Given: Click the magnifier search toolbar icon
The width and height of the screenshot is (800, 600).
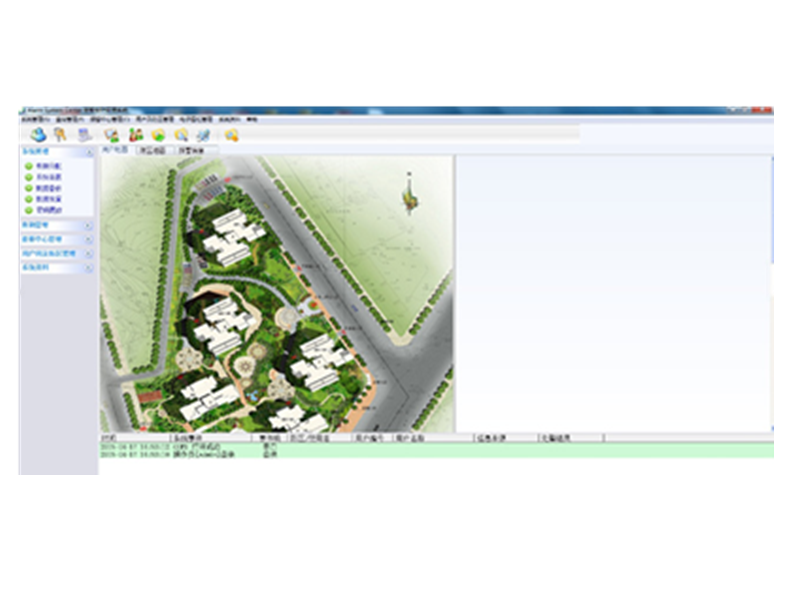Looking at the screenshot, I should coord(181,133).
